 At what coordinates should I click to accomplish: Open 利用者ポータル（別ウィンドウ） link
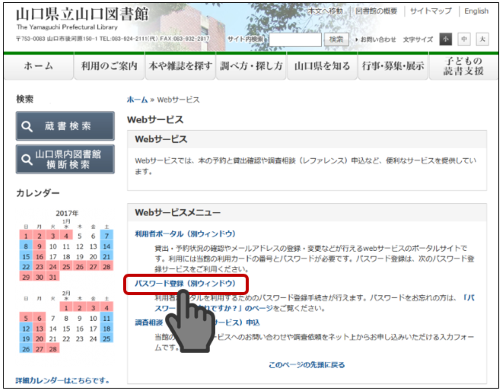coord(185,234)
